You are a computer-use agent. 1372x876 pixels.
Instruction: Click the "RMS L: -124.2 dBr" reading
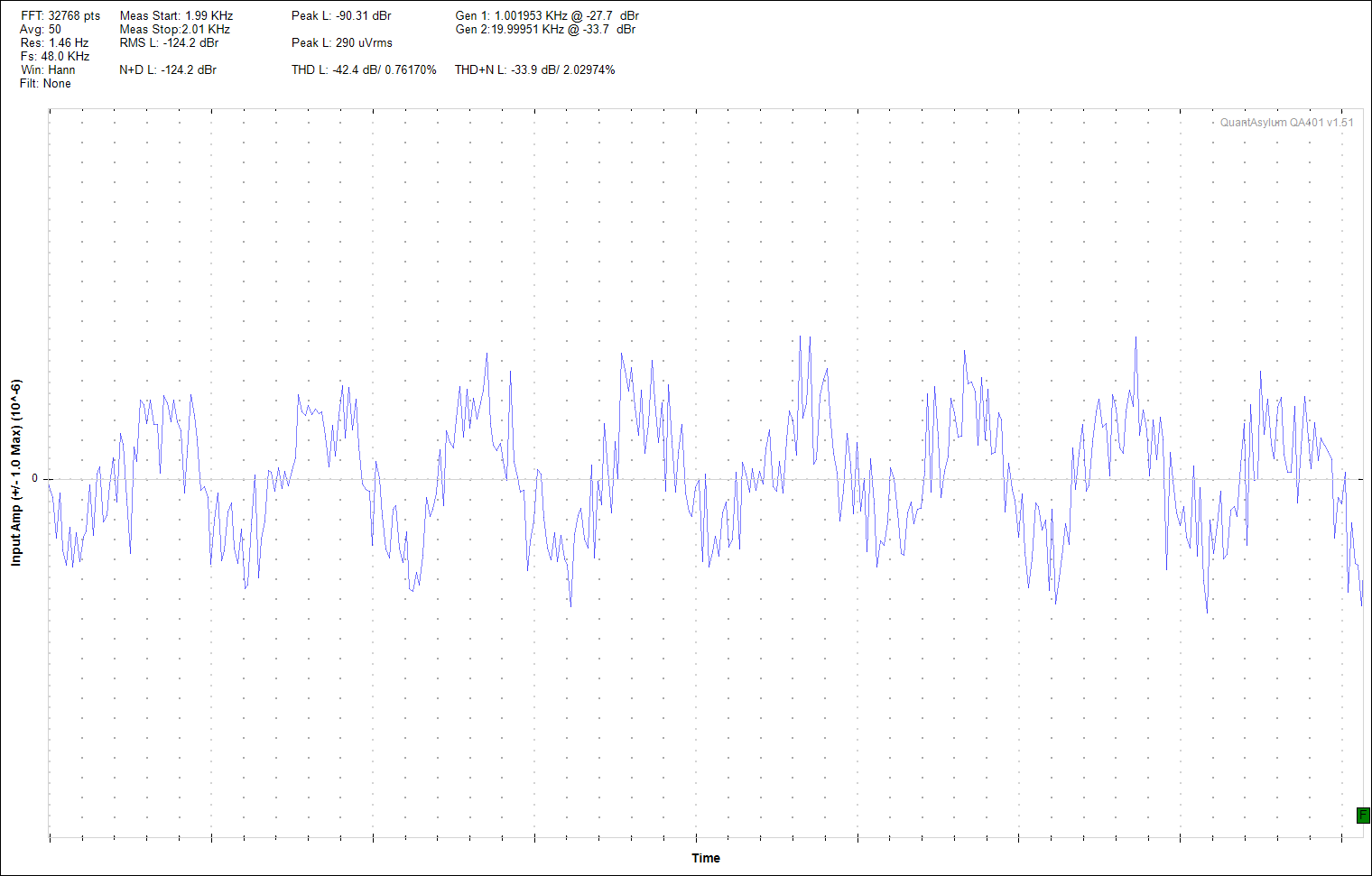click(169, 42)
